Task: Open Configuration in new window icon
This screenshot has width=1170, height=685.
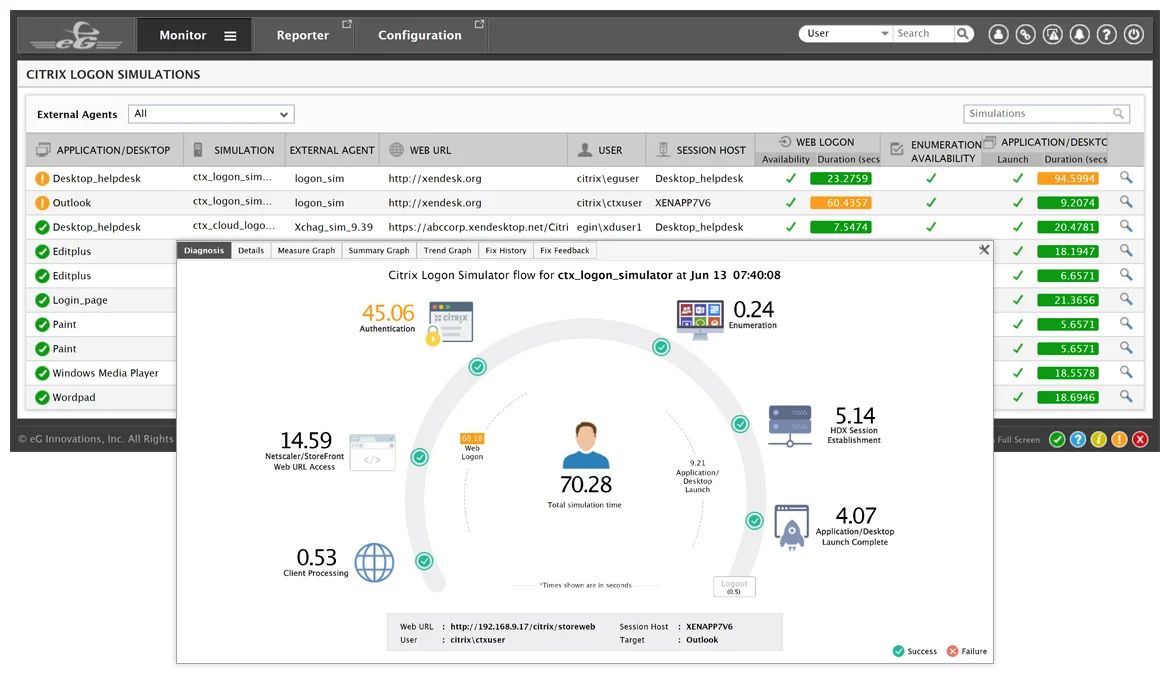Action: click(x=479, y=25)
